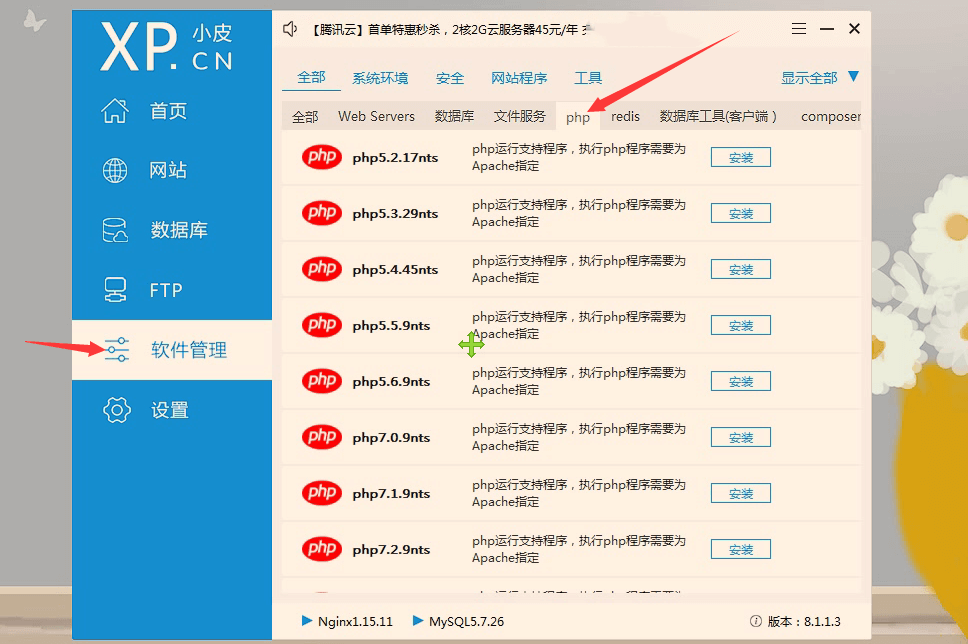Install php5.3.29nts with 安装 button
968x644 pixels.
pyautogui.click(x=741, y=214)
